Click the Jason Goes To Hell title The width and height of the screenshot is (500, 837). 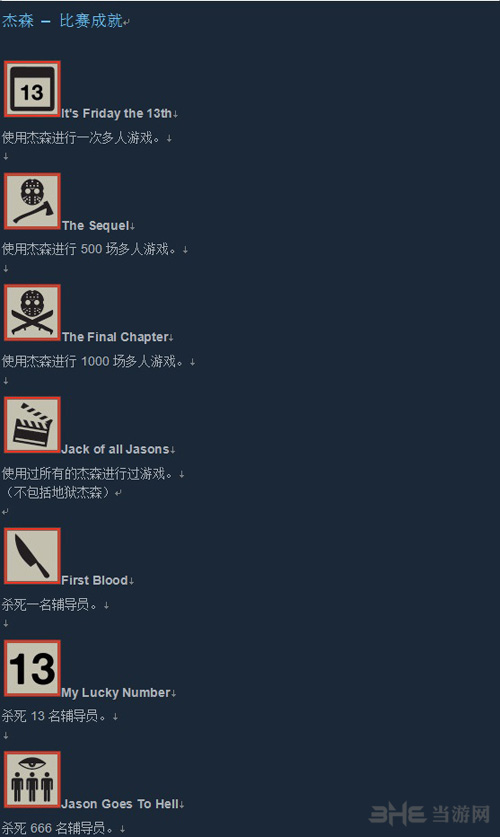click(x=120, y=804)
